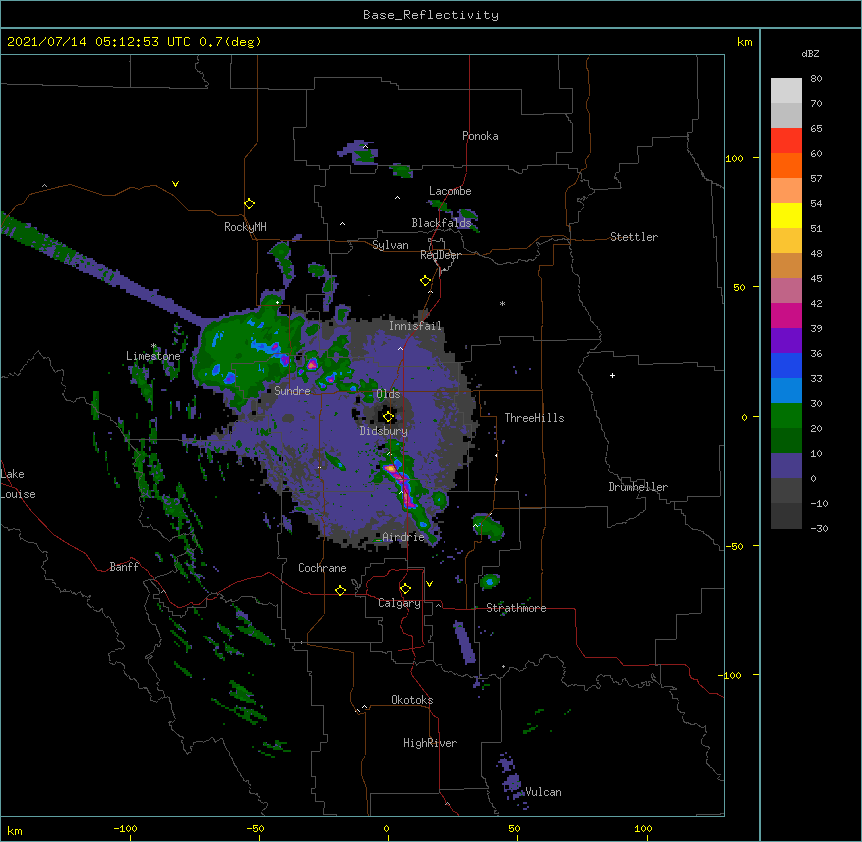The width and height of the screenshot is (862, 842).
Task: Click the Sylvan label
Action: tap(390, 245)
